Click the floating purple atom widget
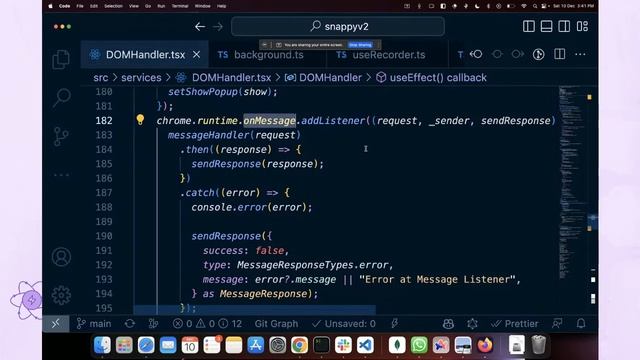 click(x=27, y=300)
